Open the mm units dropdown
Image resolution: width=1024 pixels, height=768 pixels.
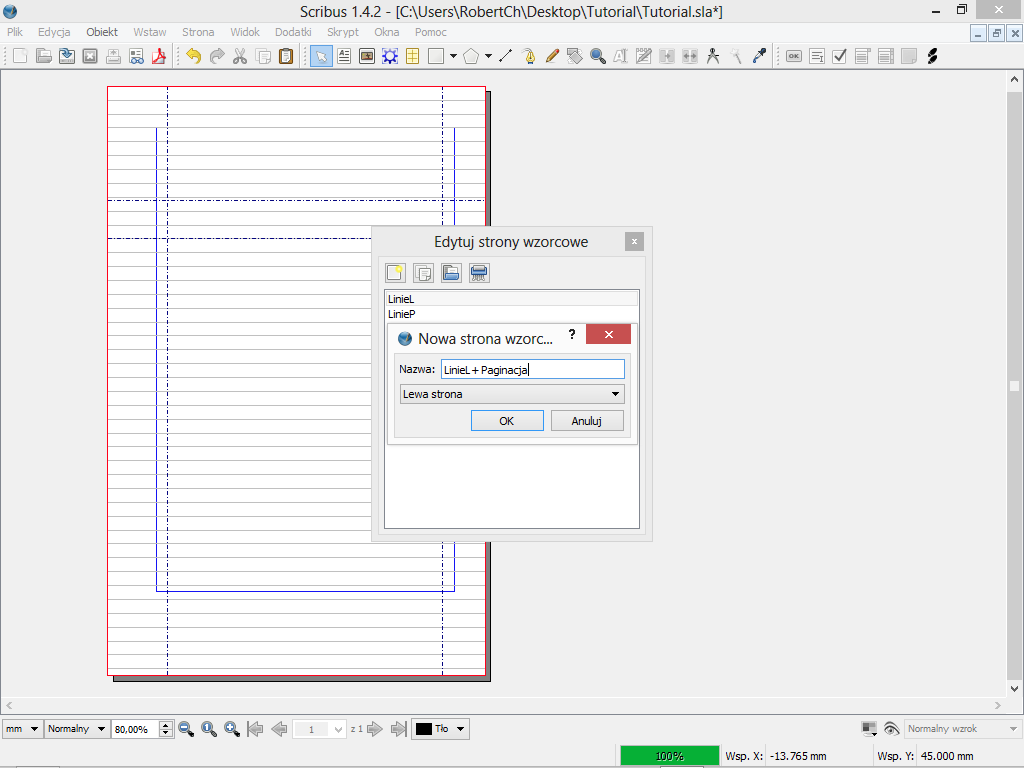pyautogui.click(x=21, y=729)
